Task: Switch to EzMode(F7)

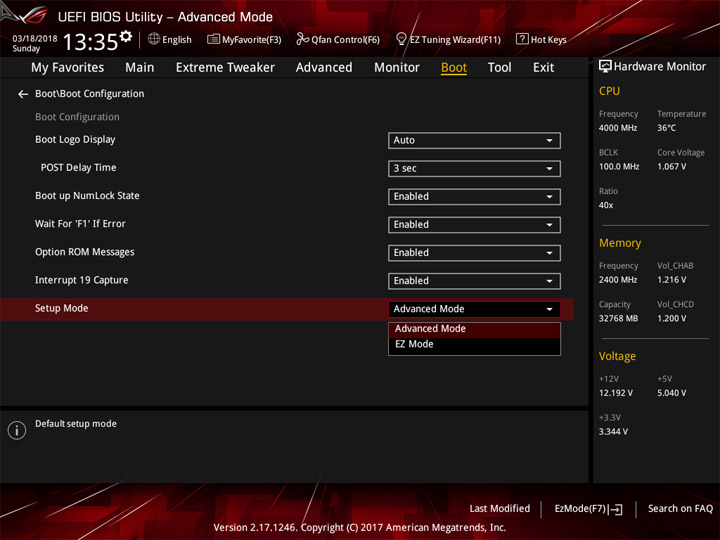Action: [588, 509]
